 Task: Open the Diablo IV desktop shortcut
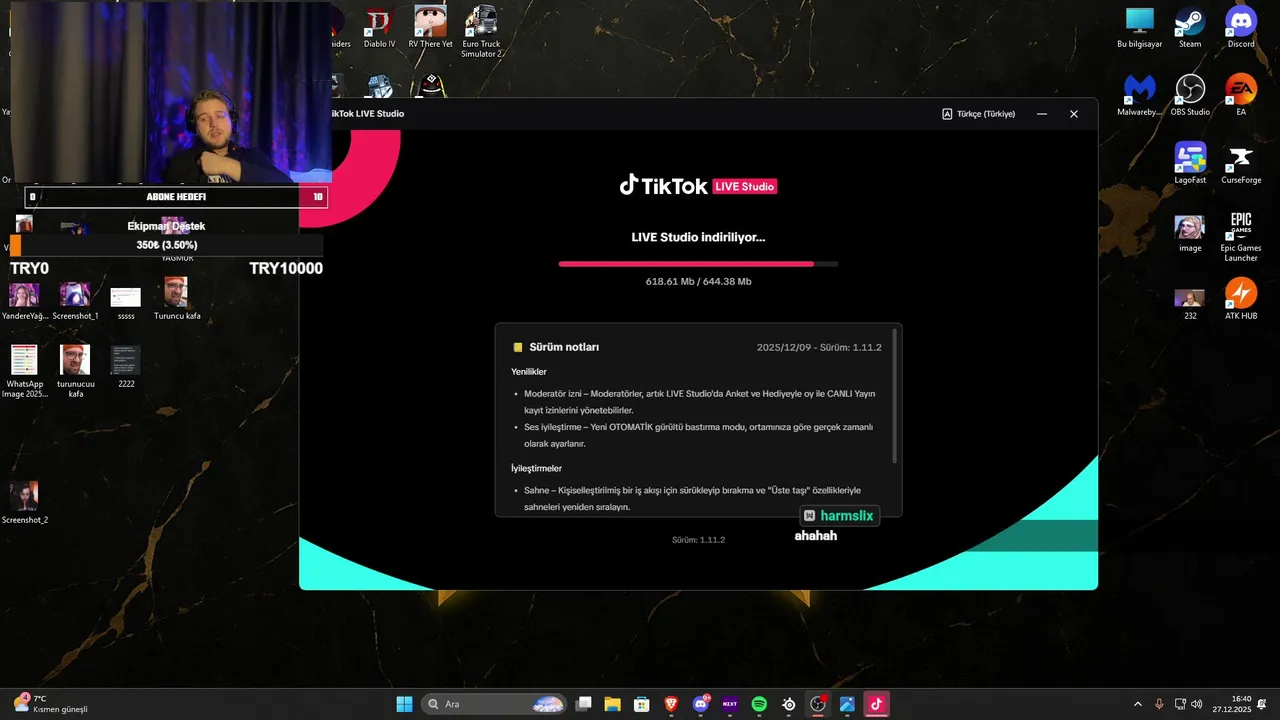point(379,27)
